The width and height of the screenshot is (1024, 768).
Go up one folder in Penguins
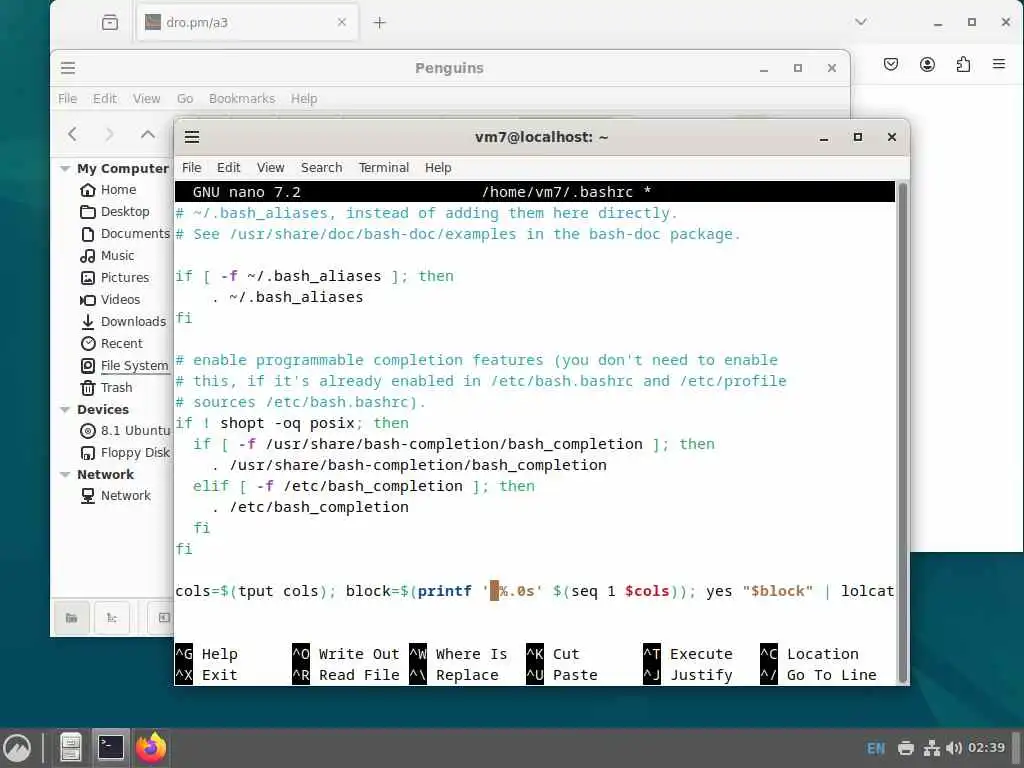click(148, 135)
